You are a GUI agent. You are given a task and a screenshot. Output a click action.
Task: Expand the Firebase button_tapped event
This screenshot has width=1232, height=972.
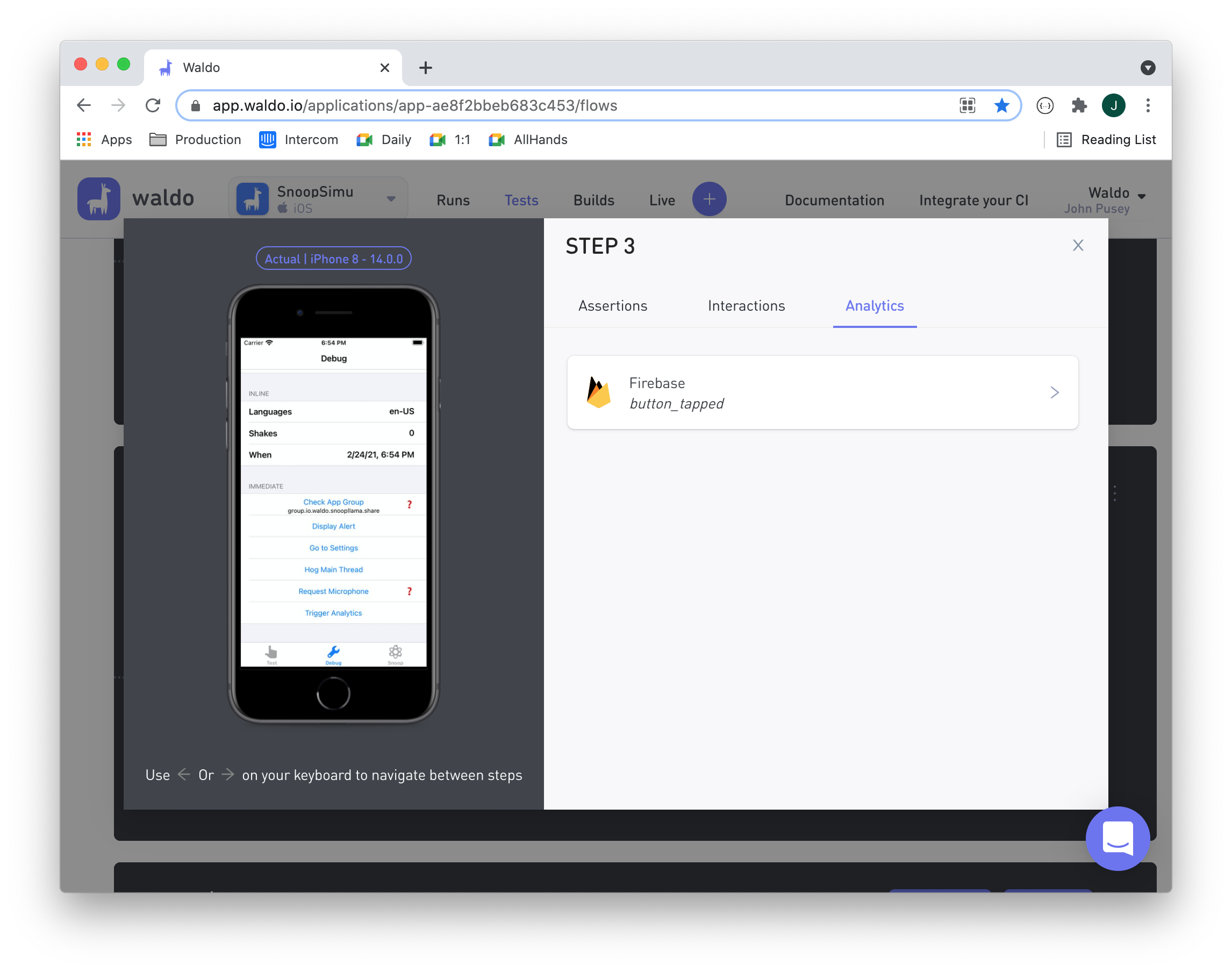[x=823, y=392]
